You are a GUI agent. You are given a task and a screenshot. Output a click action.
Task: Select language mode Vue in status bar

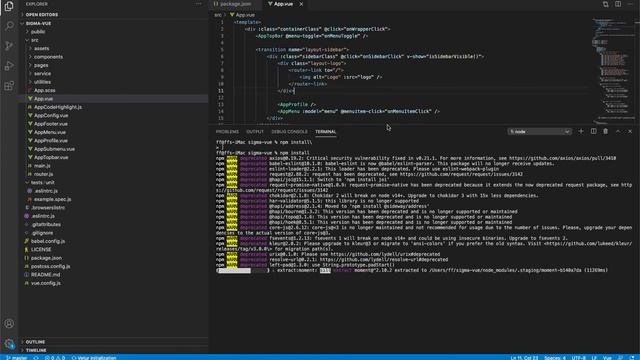pyautogui.click(x=607, y=358)
